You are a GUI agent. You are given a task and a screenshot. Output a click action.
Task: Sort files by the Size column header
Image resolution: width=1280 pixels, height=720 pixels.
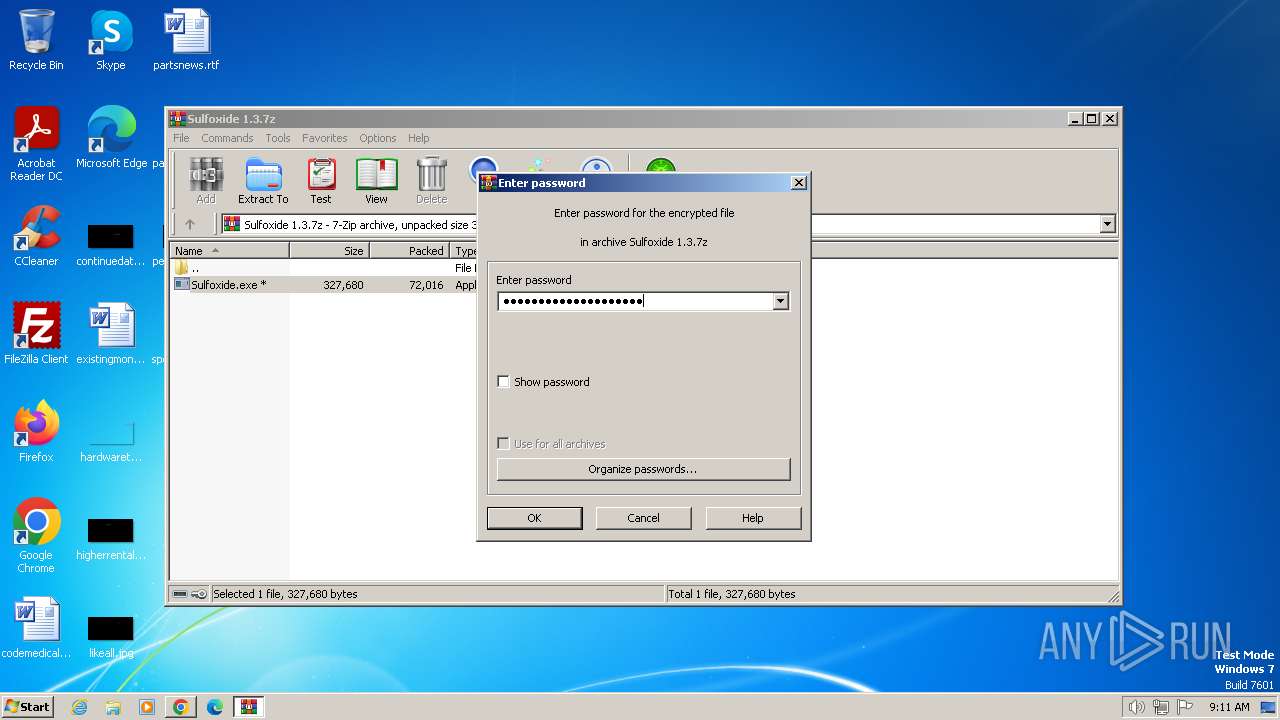pos(330,251)
